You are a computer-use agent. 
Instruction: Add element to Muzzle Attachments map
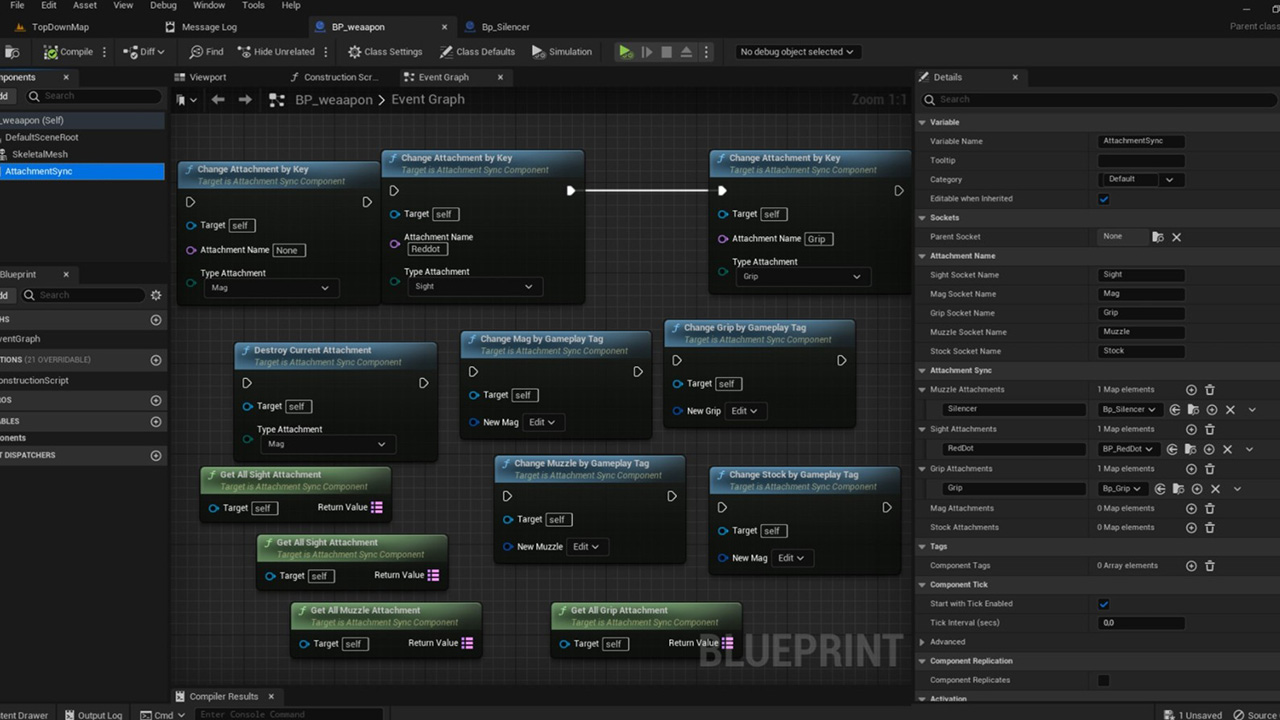click(x=1191, y=390)
